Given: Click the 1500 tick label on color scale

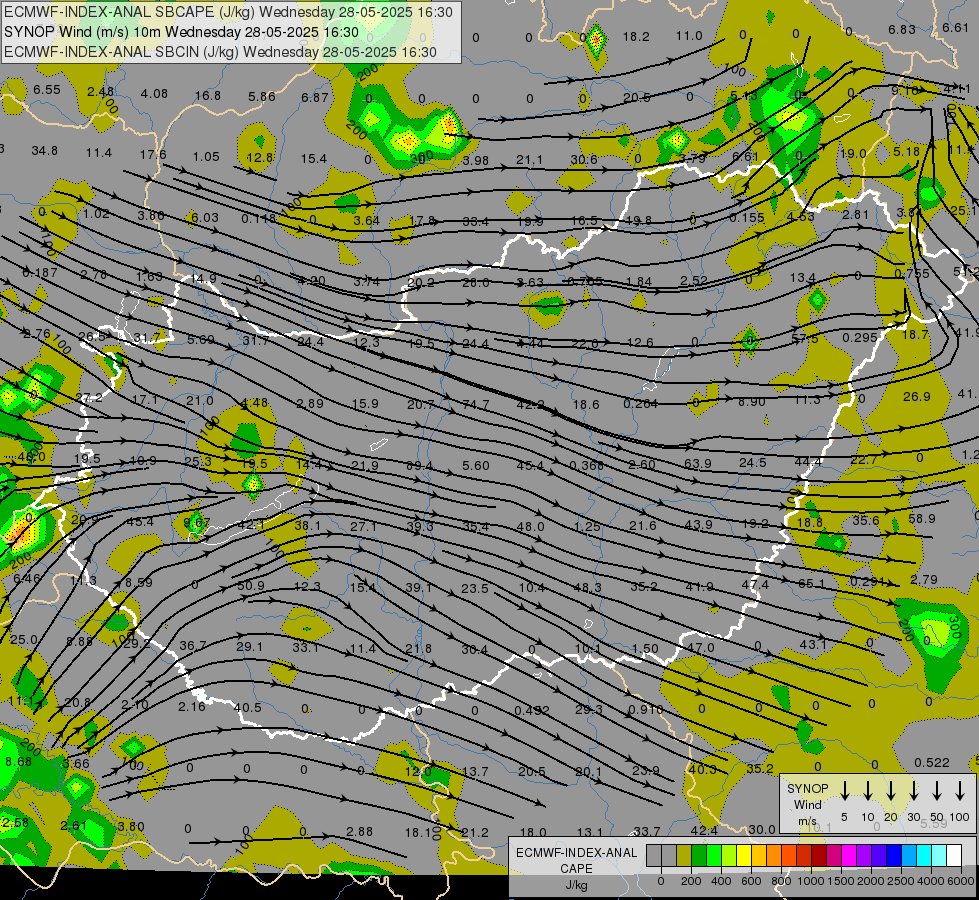Looking at the screenshot, I should (841, 881).
